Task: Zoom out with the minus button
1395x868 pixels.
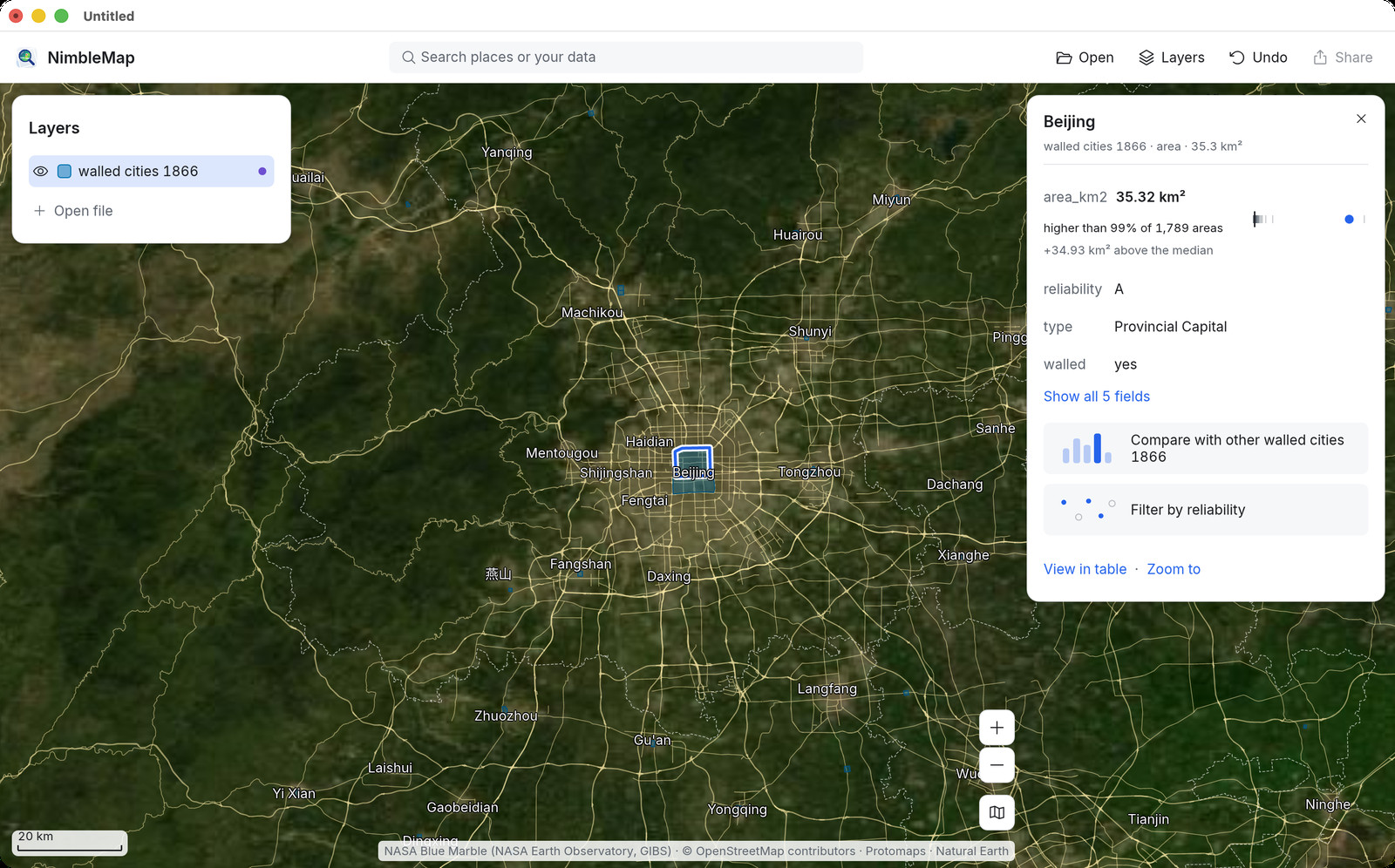Action: [x=997, y=765]
